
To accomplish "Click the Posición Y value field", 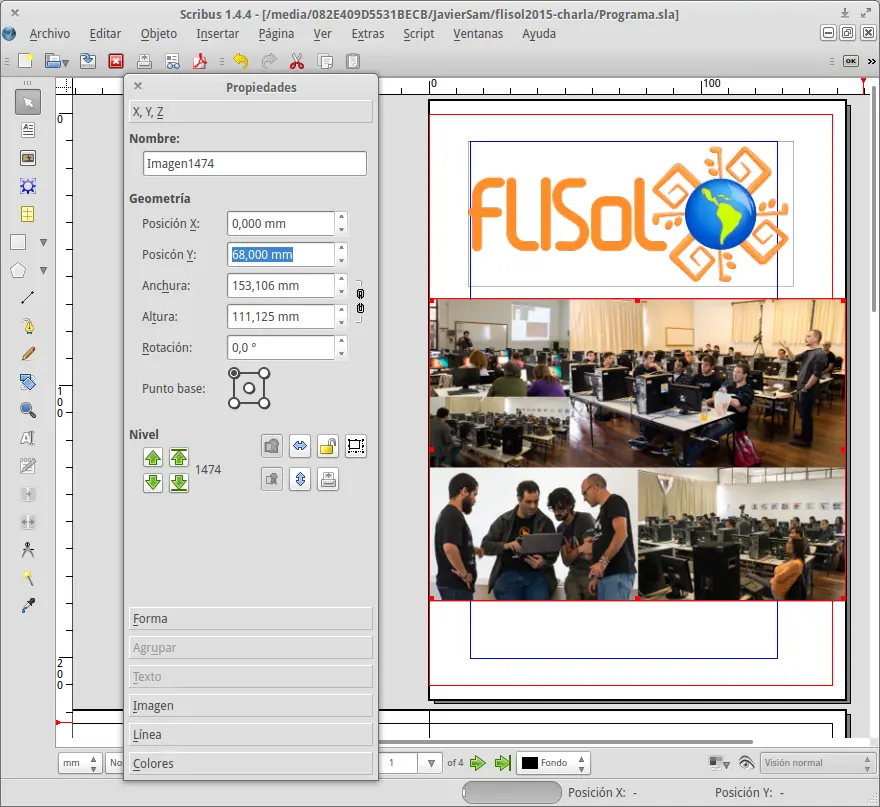I will 281,254.
